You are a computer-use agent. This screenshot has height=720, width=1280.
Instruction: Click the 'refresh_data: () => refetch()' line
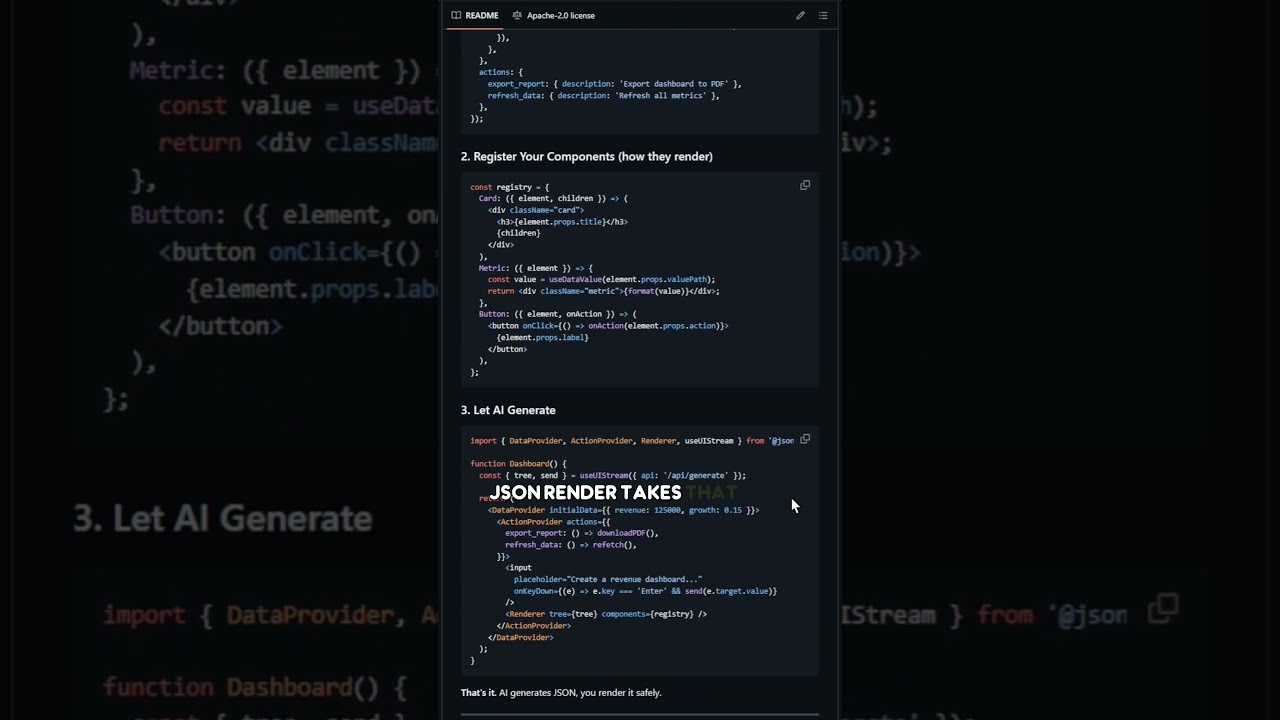pos(570,545)
